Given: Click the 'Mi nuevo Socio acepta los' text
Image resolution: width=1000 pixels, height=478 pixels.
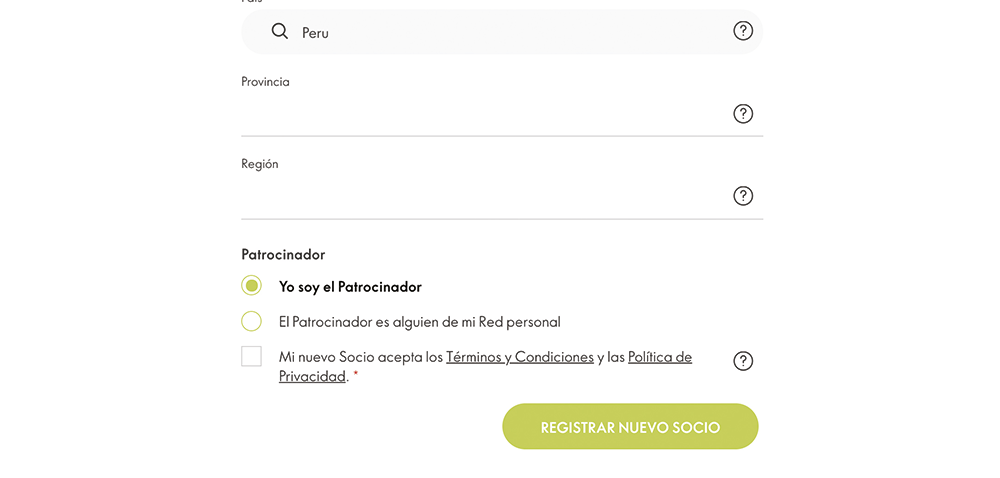Looking at the screenshot, I should click(x=361, y=357).
